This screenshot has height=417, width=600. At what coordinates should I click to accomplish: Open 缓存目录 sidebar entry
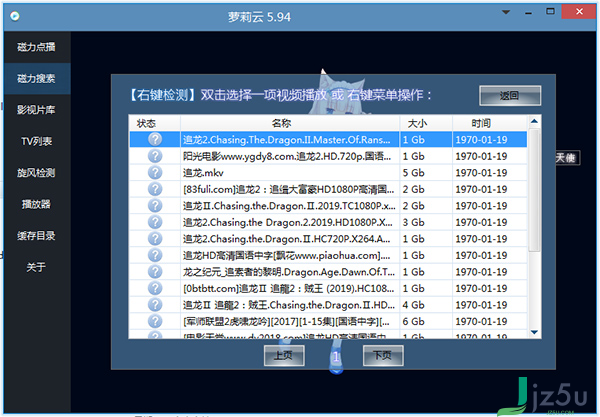pyautogui.click(x=37, y=235)
